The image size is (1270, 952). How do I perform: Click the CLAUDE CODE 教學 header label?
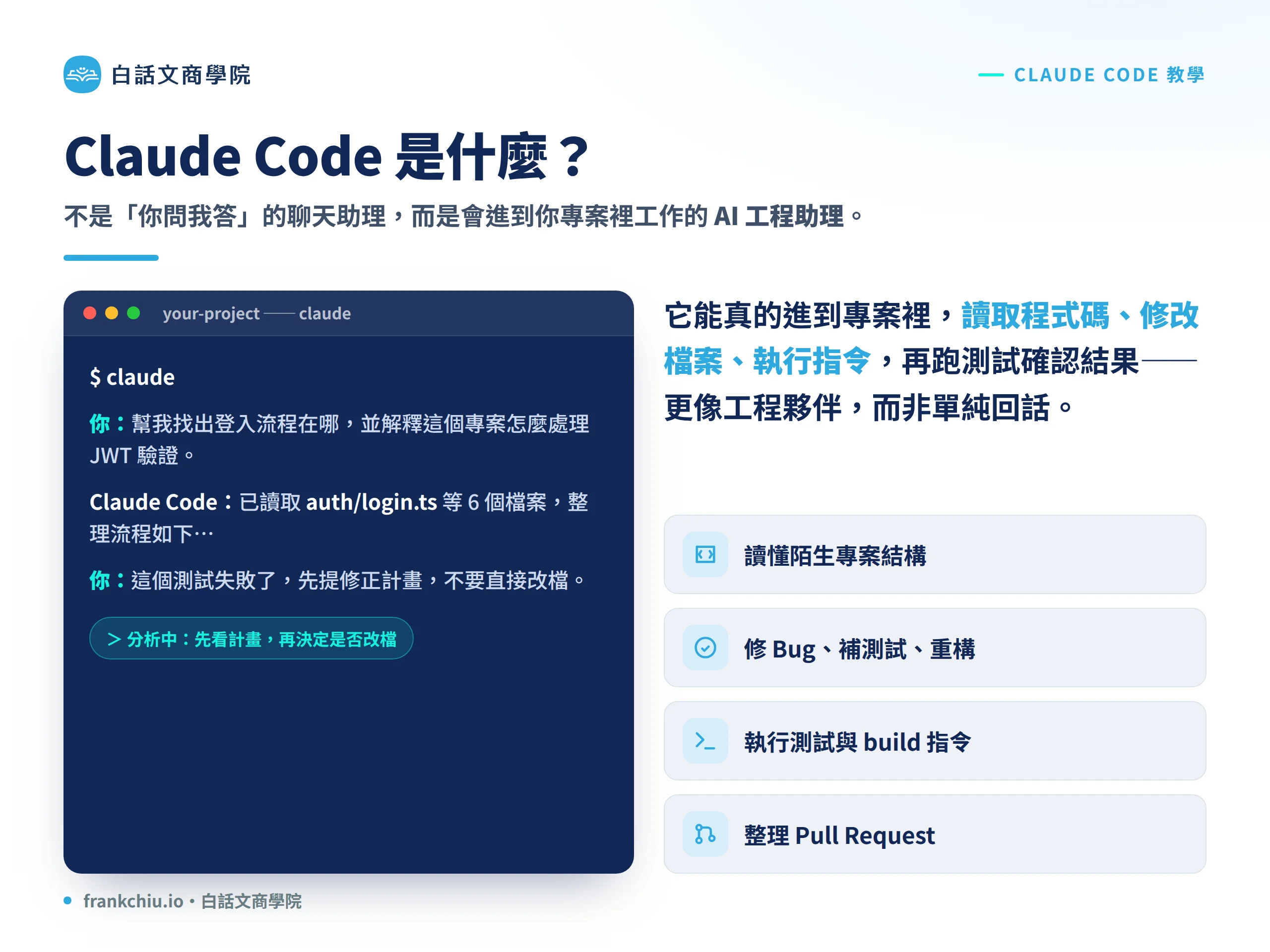pyautogui.click(x=1109, y=74)
